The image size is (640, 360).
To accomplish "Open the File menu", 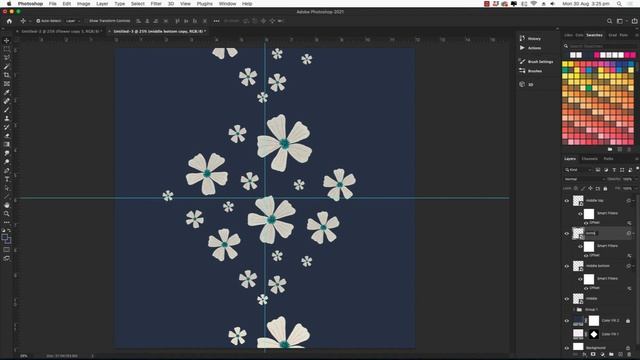I will click(x=53, y=4).
